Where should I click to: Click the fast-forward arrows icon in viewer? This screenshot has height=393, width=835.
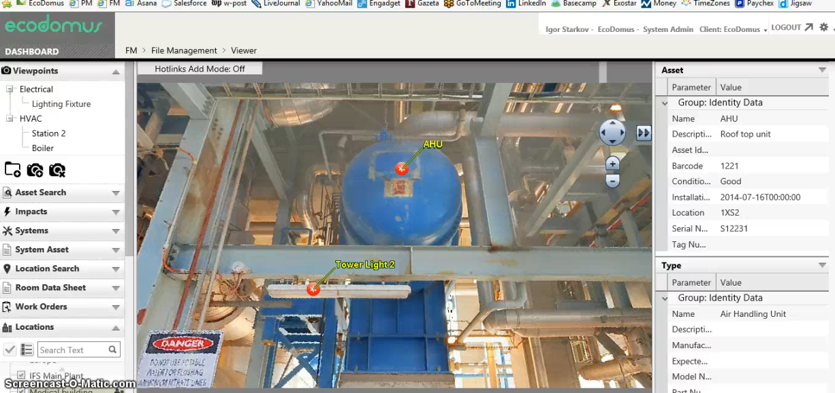644,133
